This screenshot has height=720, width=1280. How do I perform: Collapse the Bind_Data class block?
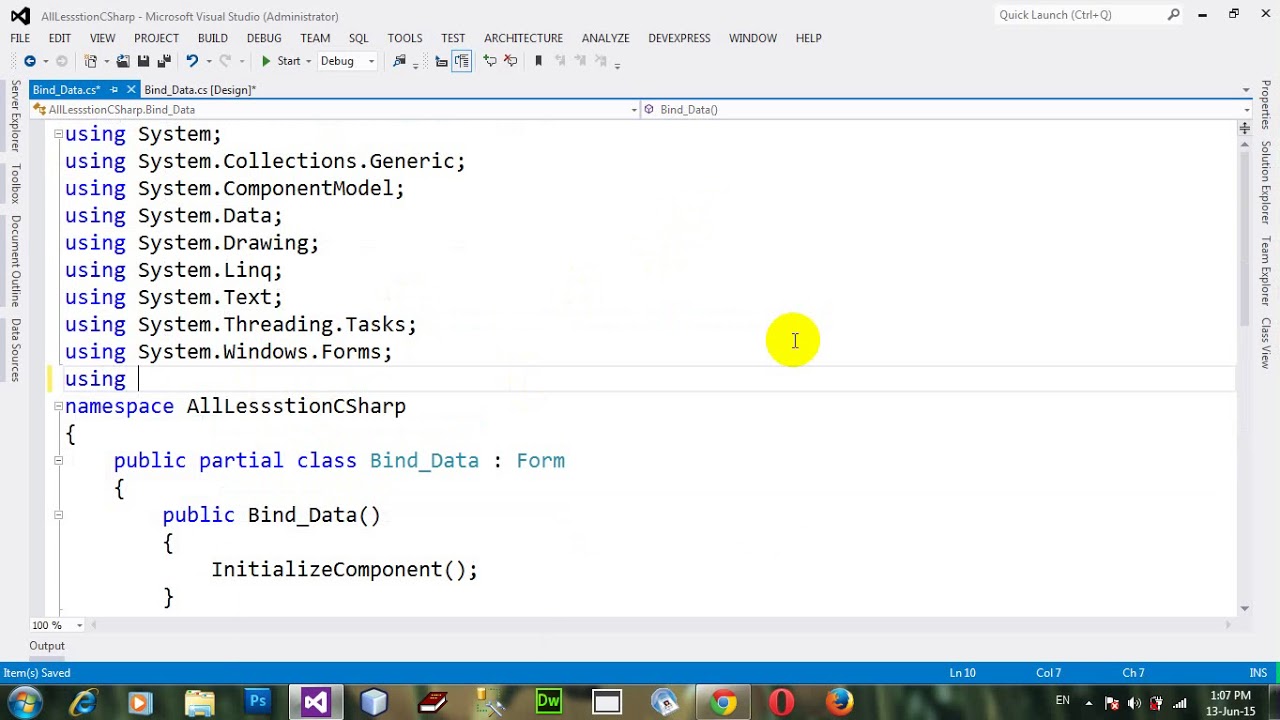58,460
